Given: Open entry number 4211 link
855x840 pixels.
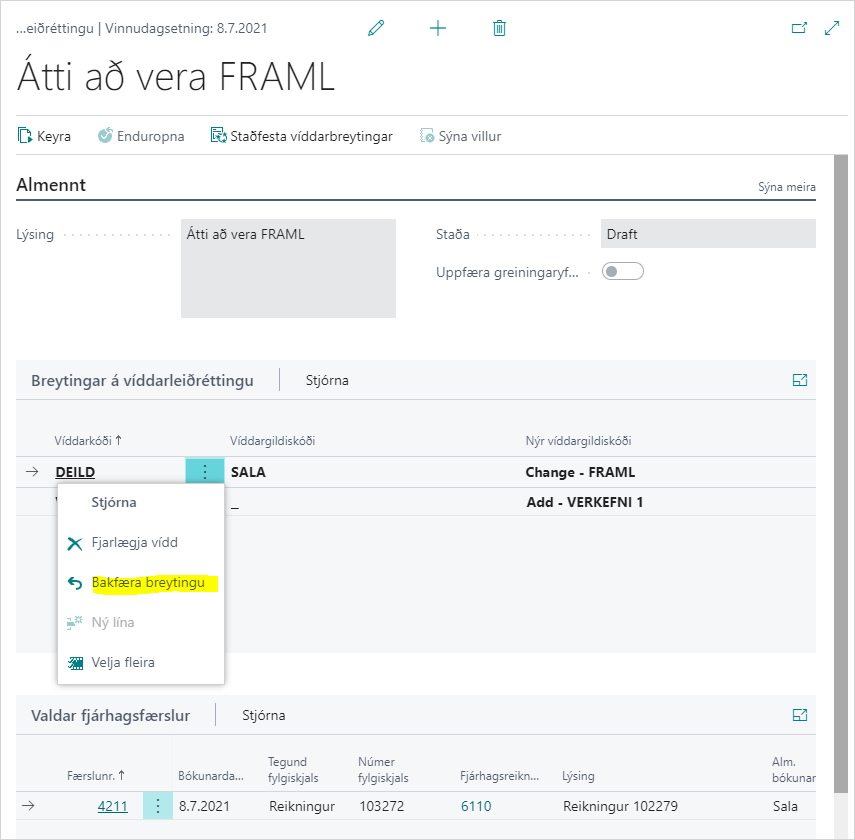Looking at the screenshot, I should pos(112,806).
